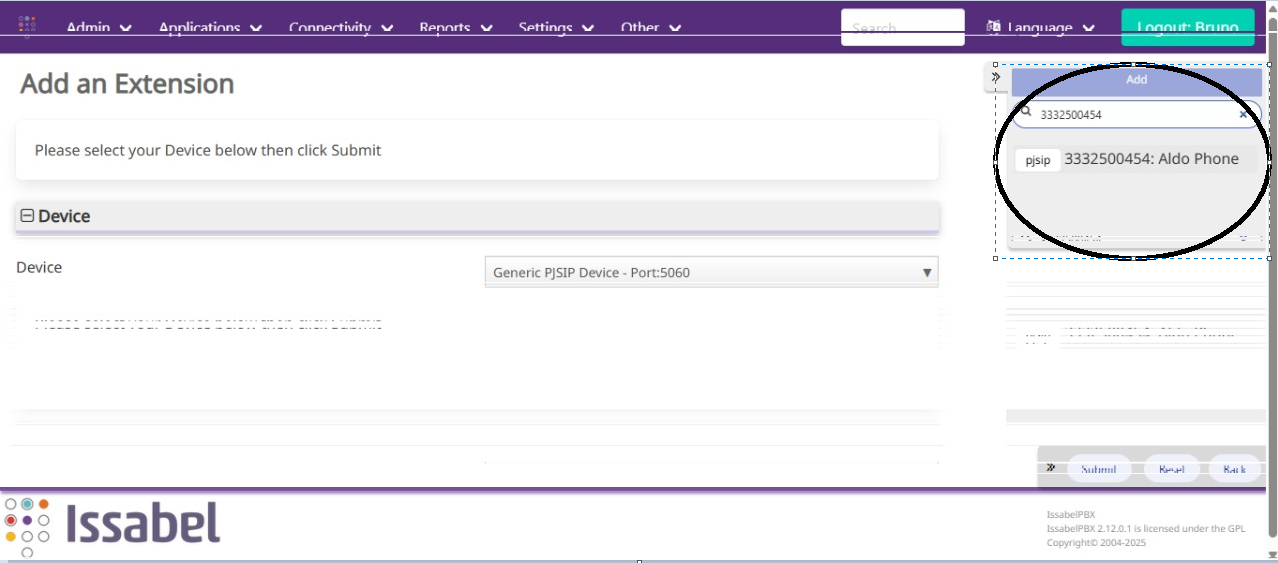Collapse the Device section
This screenshot has height=563, width=1278.
pyautogui.click(x=27, y=216)
